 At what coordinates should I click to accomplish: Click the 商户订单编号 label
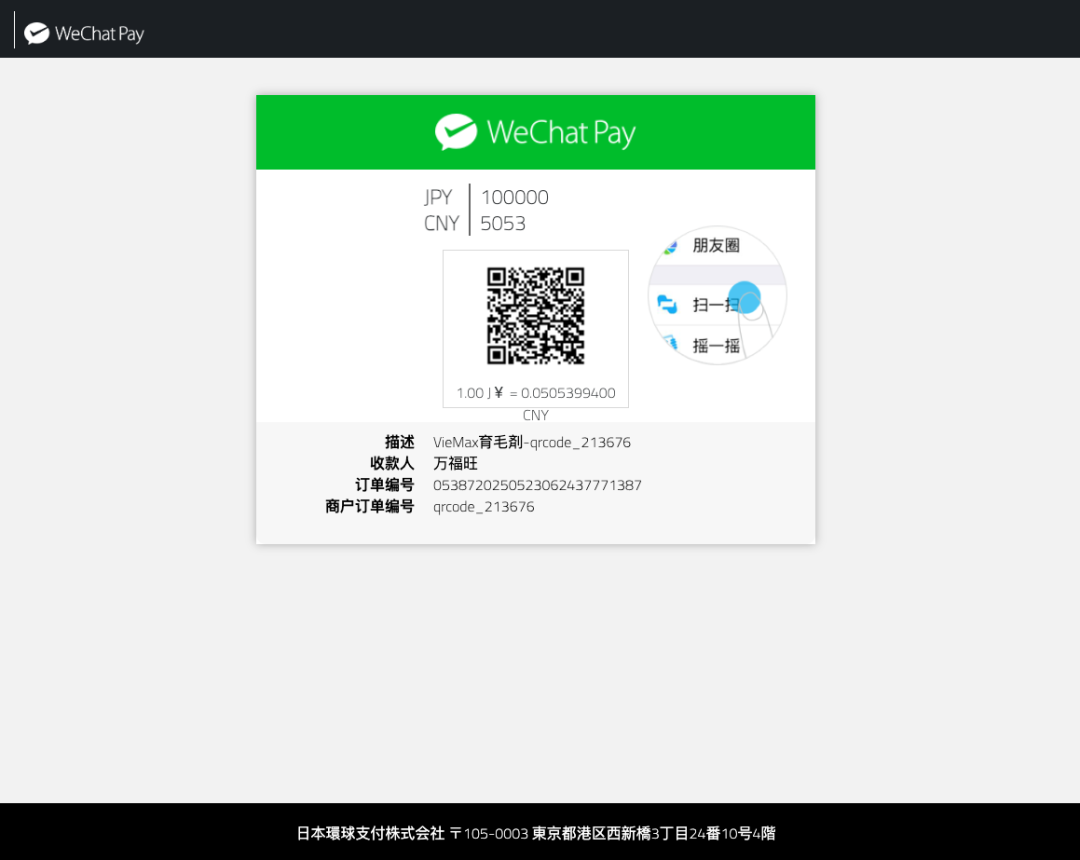coord(370,507)
